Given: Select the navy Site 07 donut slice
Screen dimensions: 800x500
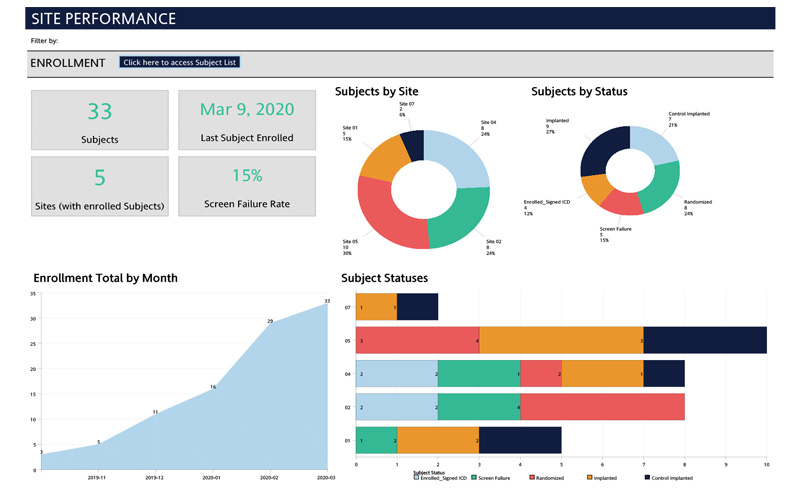Looking at the screenshot, I should click(x=413, y=144).
